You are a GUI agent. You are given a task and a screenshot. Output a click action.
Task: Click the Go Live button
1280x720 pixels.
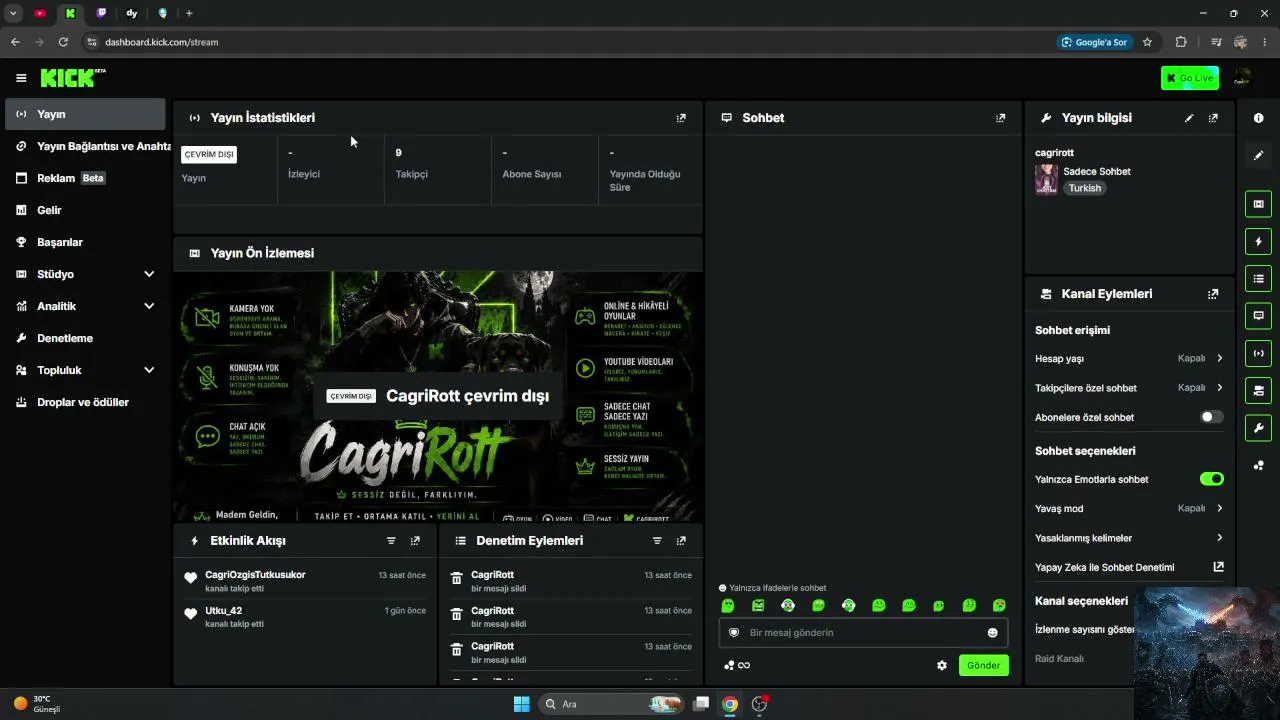pos(1190,78)
